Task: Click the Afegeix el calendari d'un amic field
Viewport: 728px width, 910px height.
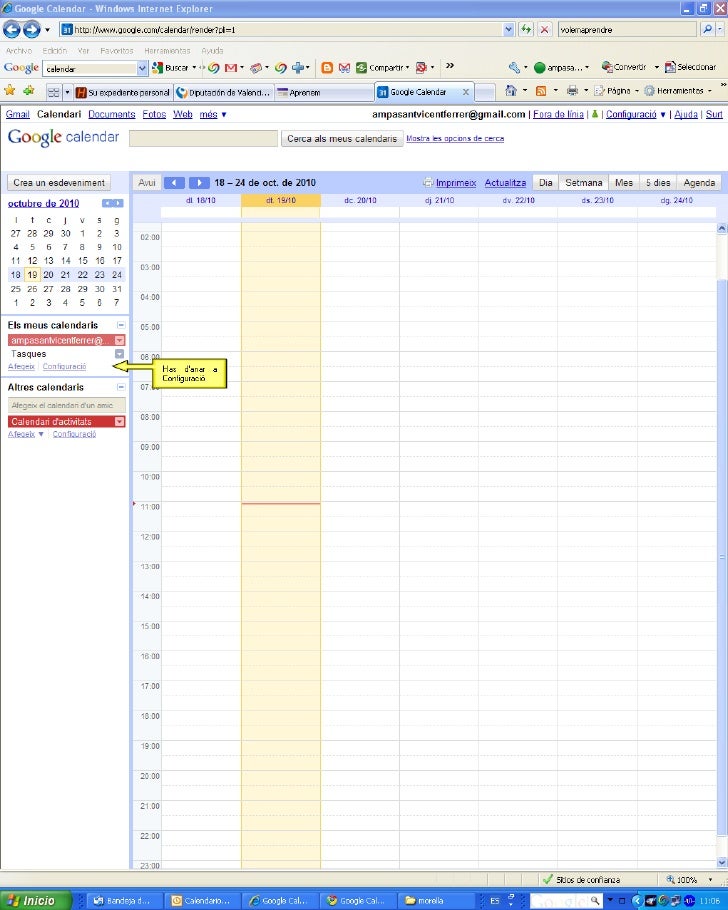Action: pyautogui.click(x=67, y=405)
